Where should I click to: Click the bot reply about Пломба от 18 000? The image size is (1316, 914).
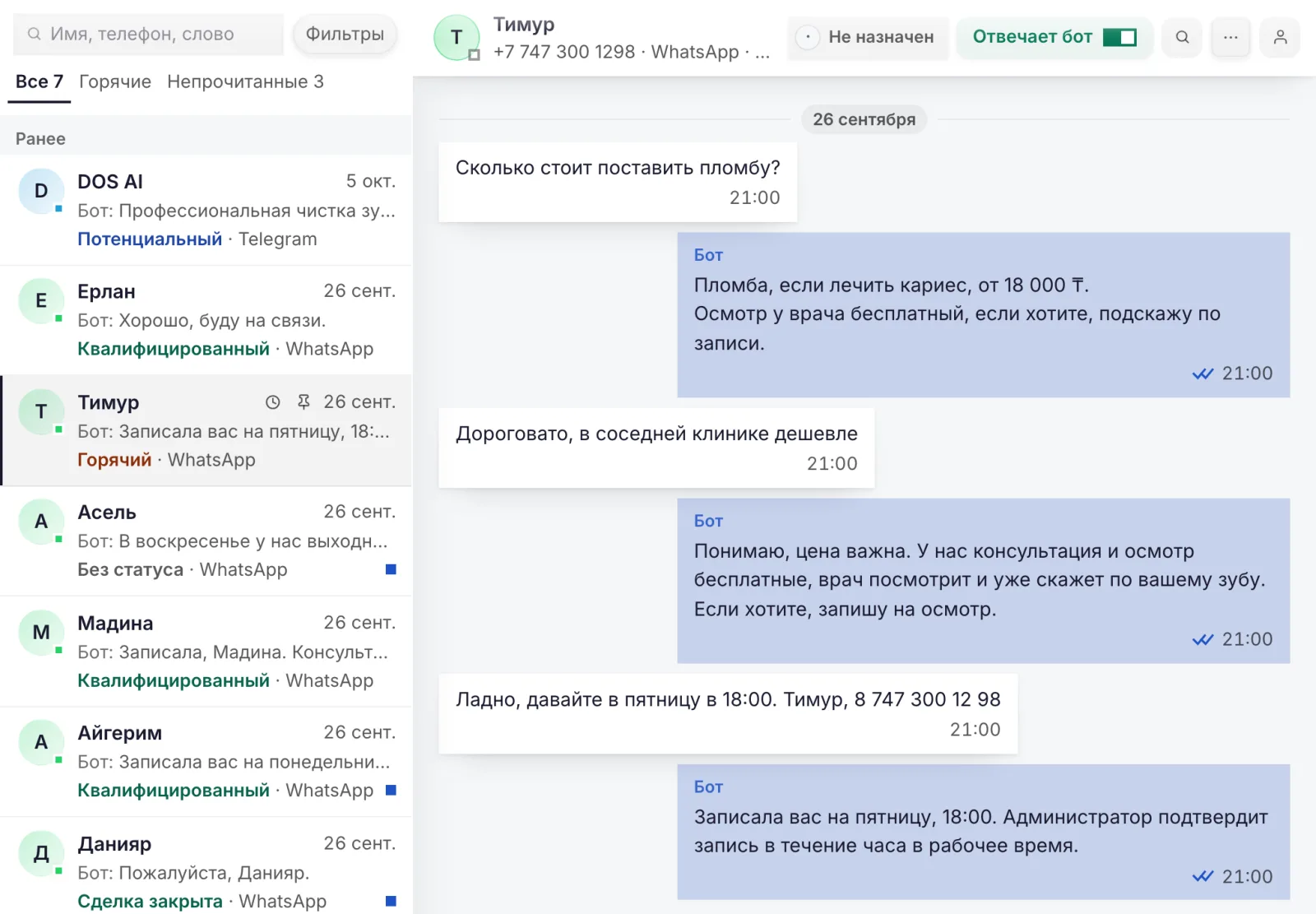tap(984, 315)
